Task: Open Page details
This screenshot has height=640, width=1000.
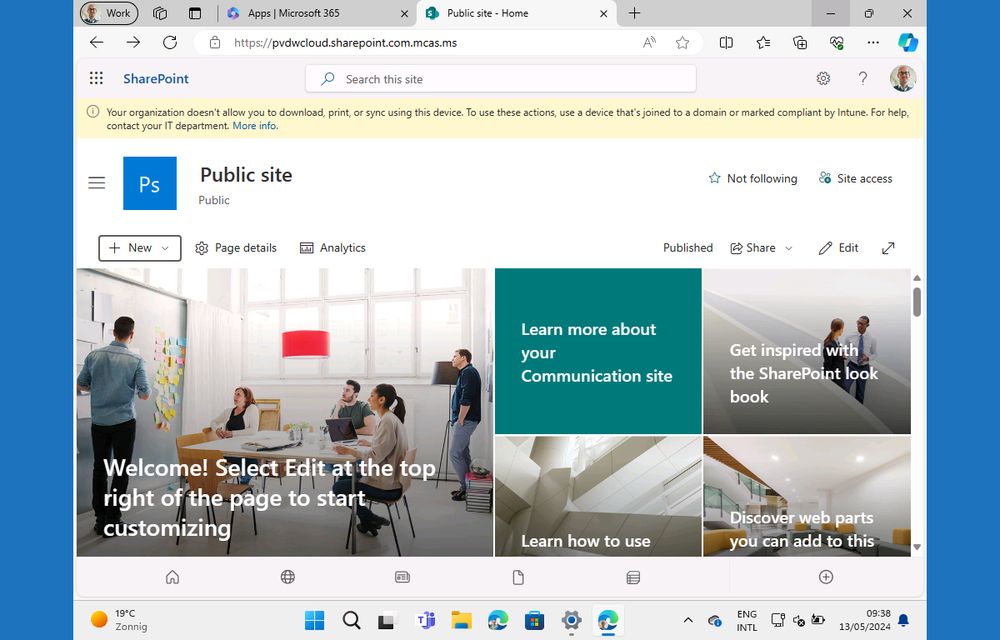Action: 236,248
